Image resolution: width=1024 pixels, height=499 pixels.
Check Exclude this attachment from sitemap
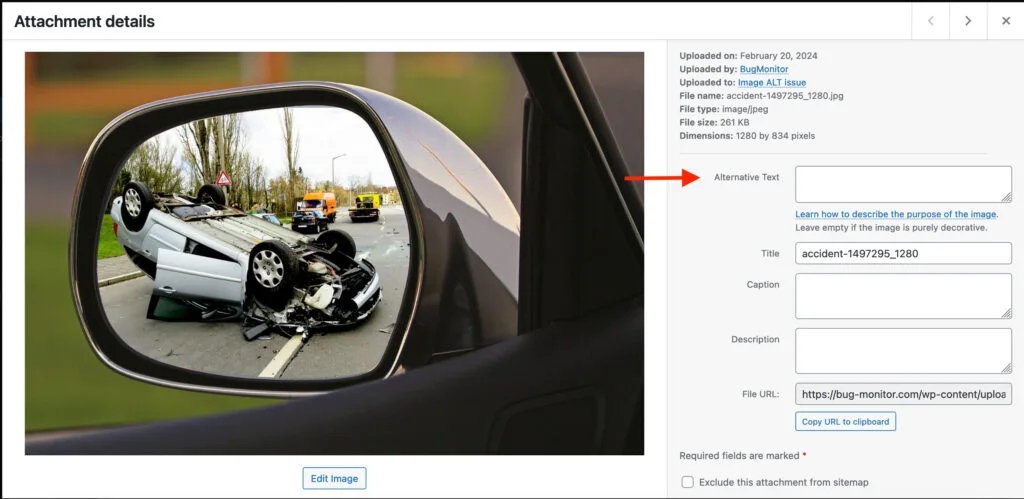[x=688, y=482]
